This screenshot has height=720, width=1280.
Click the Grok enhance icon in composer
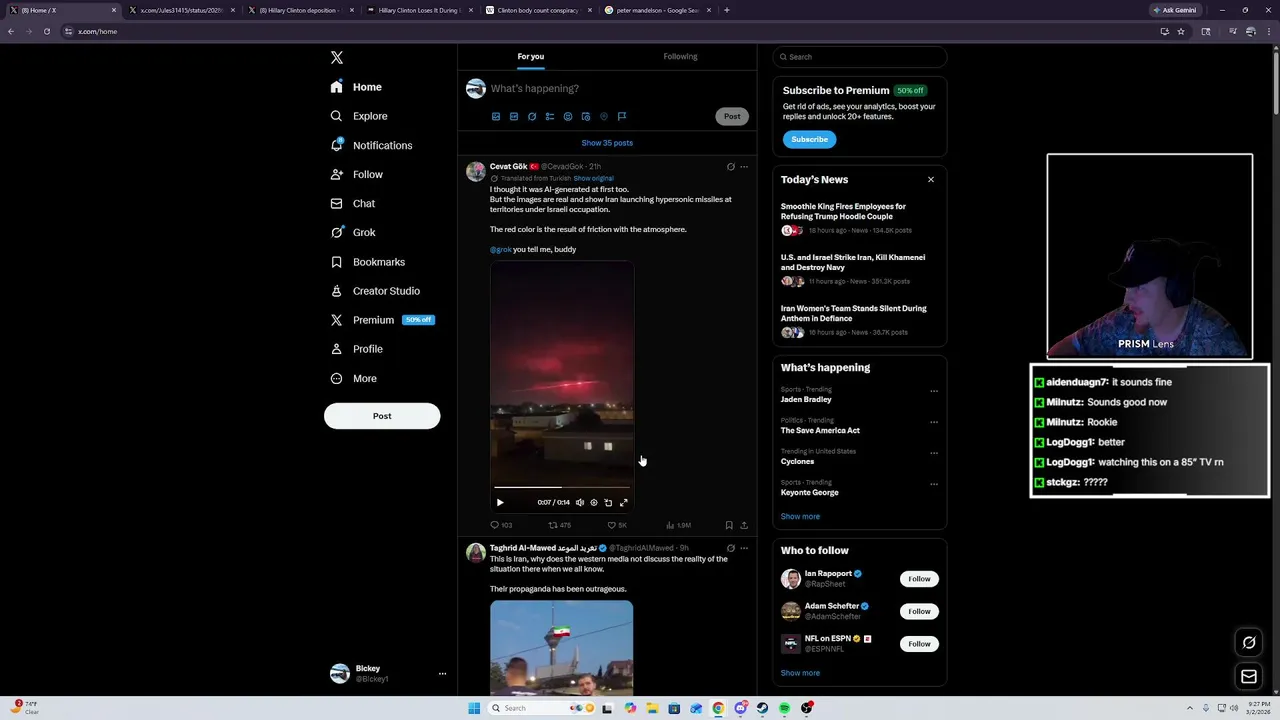coord(532,116)
